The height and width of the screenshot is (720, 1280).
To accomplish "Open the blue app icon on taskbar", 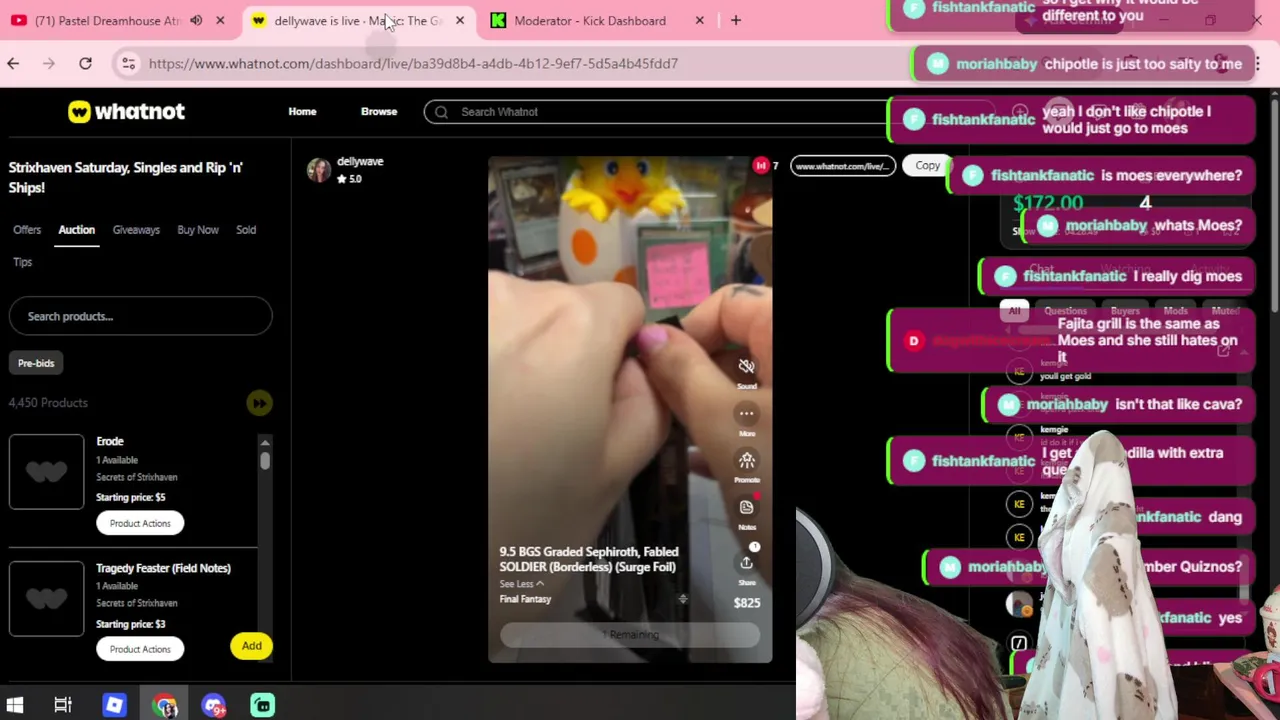I will click(114, 706).
